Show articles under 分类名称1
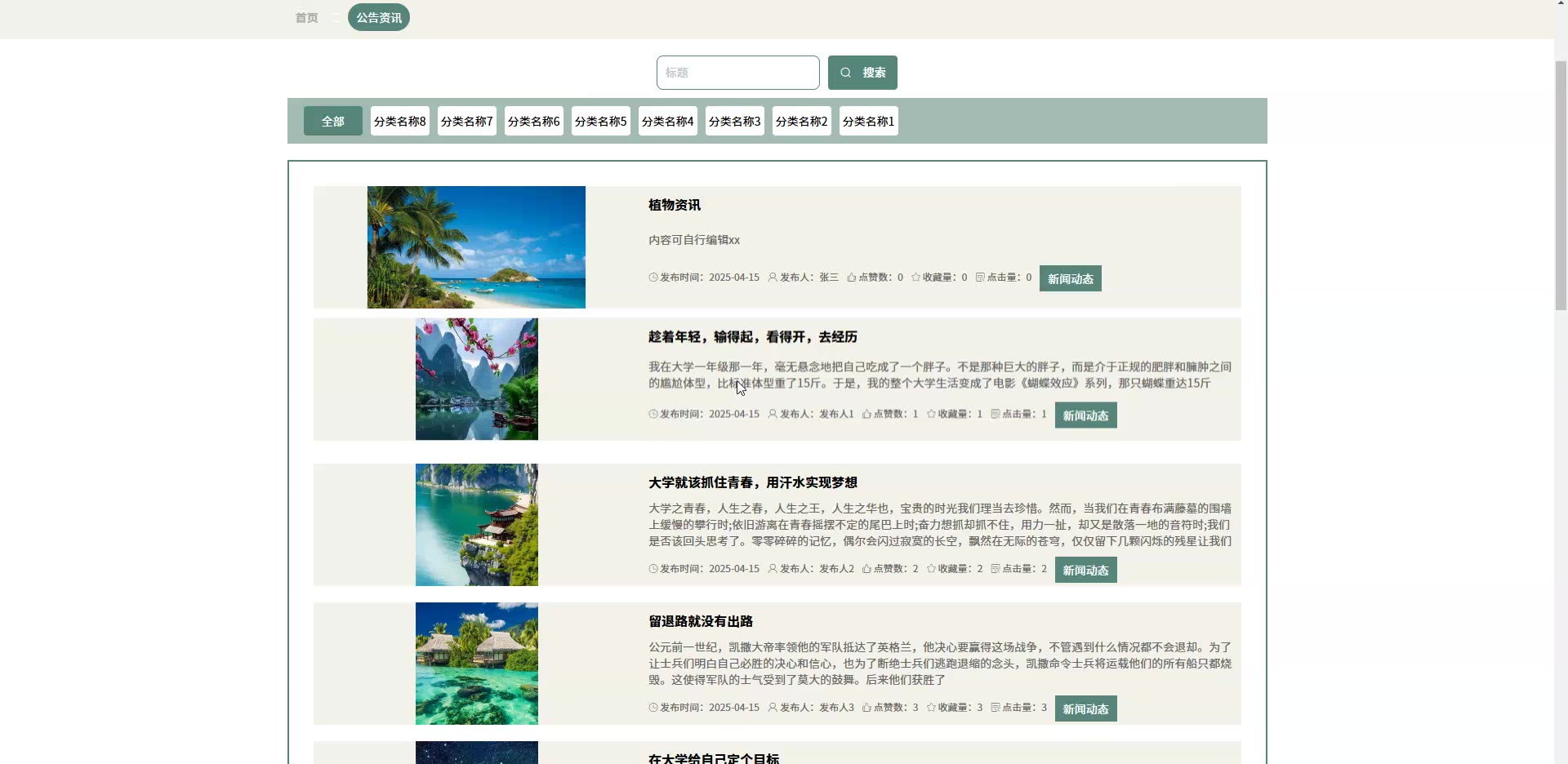 click(869, 121)
